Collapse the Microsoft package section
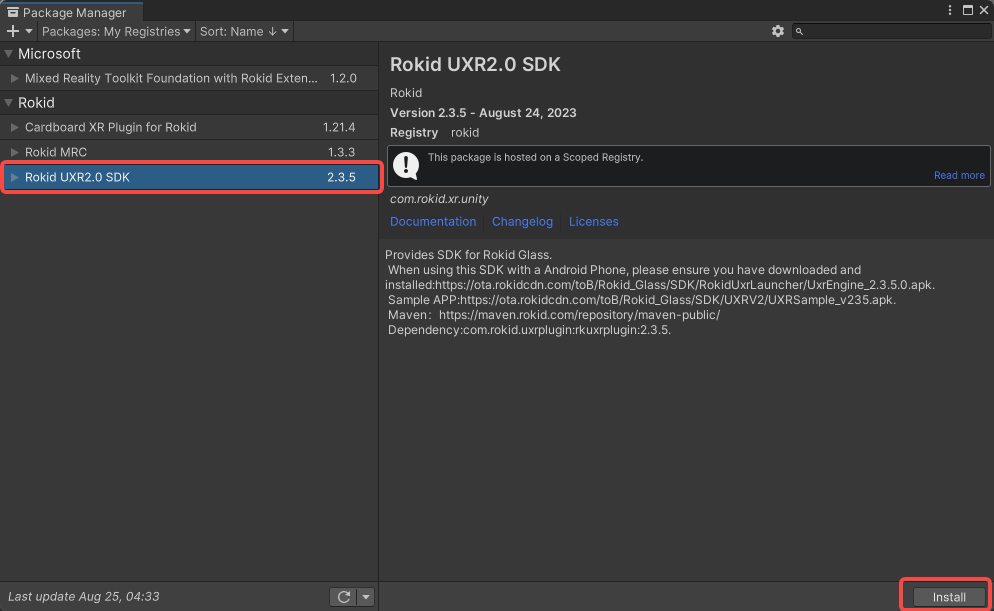This screenshot has width=994, height=611. coord(11,53)
